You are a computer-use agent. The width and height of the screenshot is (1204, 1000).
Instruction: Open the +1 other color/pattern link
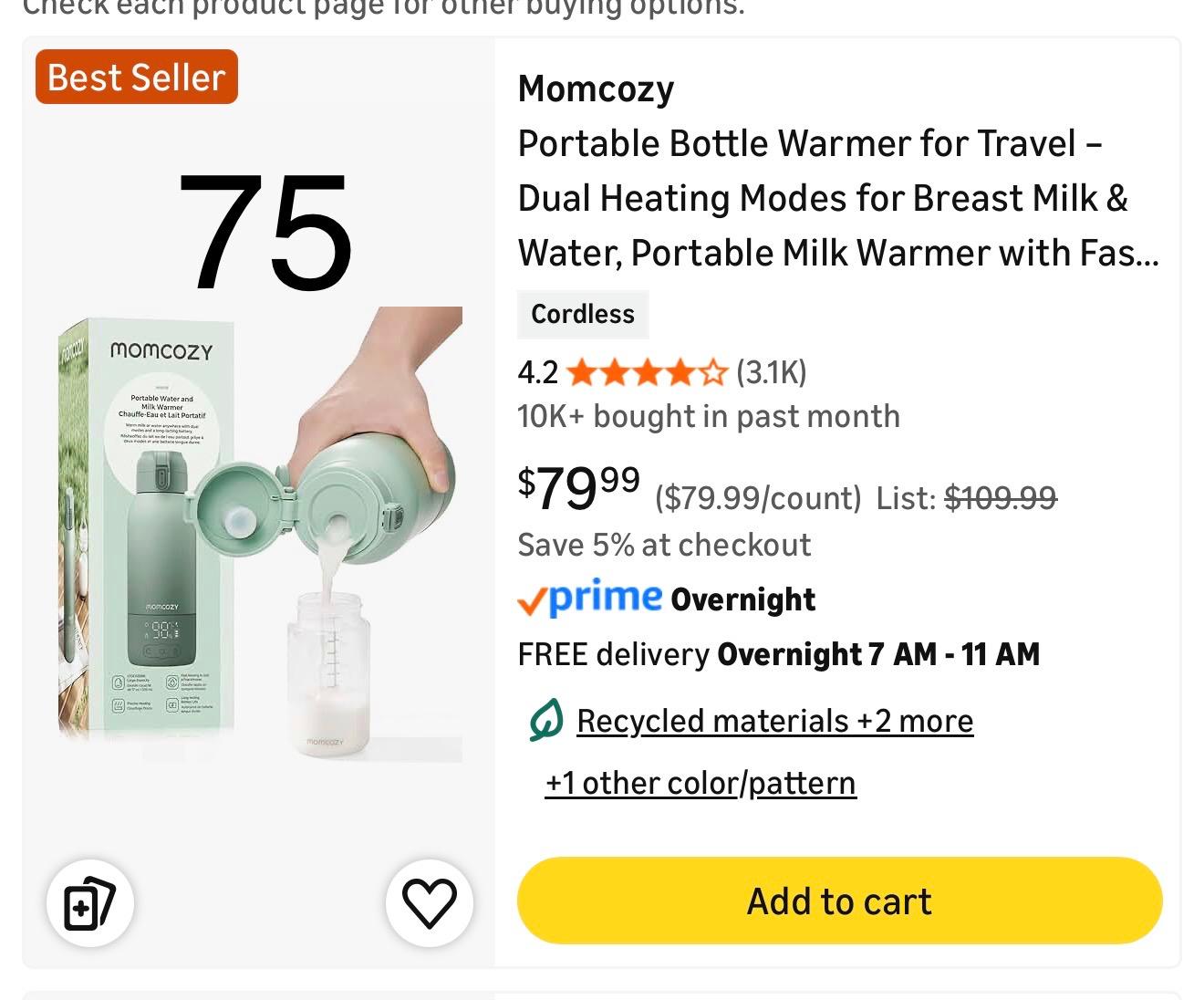point(701,783)
